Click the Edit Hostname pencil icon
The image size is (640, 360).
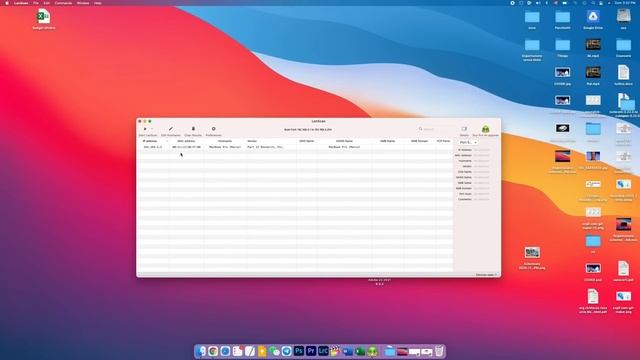(171, 129)
